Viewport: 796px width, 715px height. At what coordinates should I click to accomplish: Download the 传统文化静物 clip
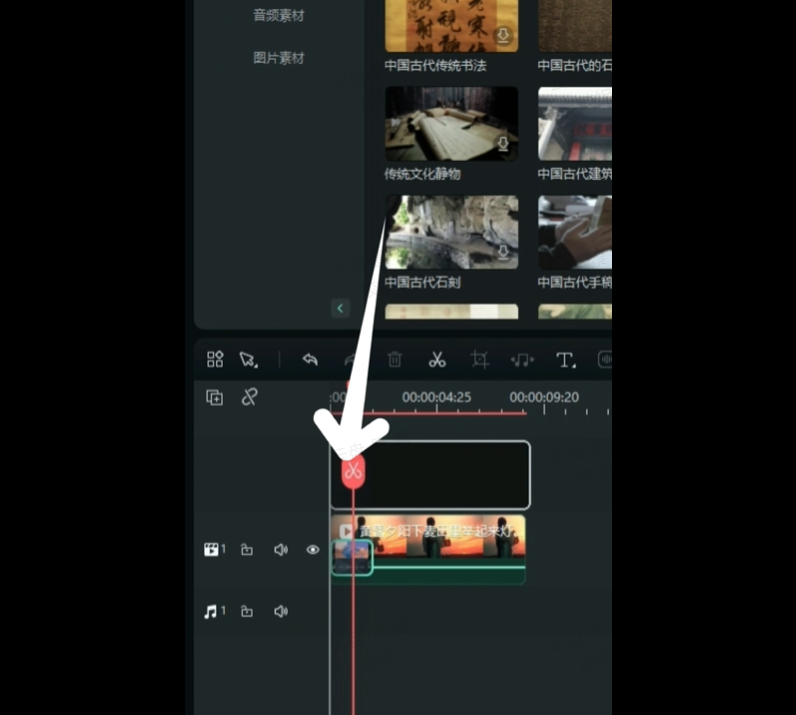(x=502, y=145)
